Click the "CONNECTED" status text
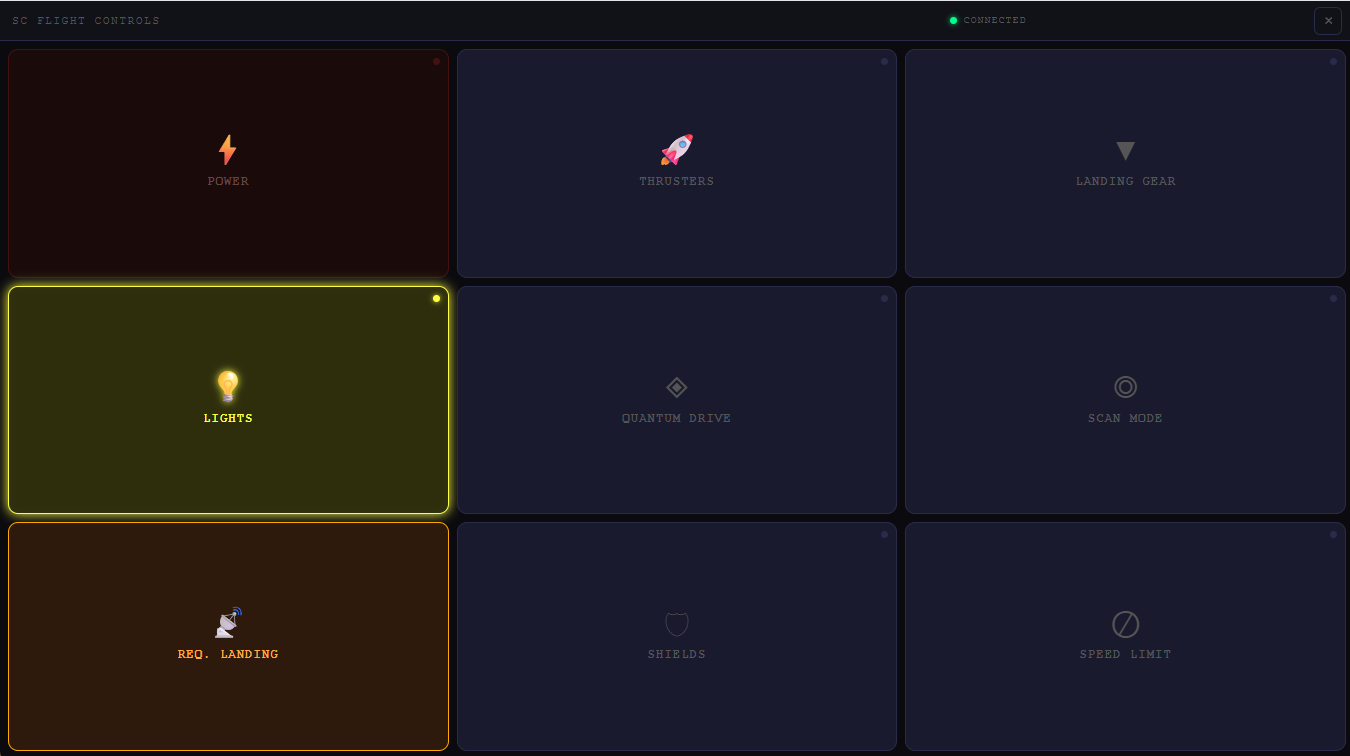Screen dimensions: 1350x756 pos(995,20)
